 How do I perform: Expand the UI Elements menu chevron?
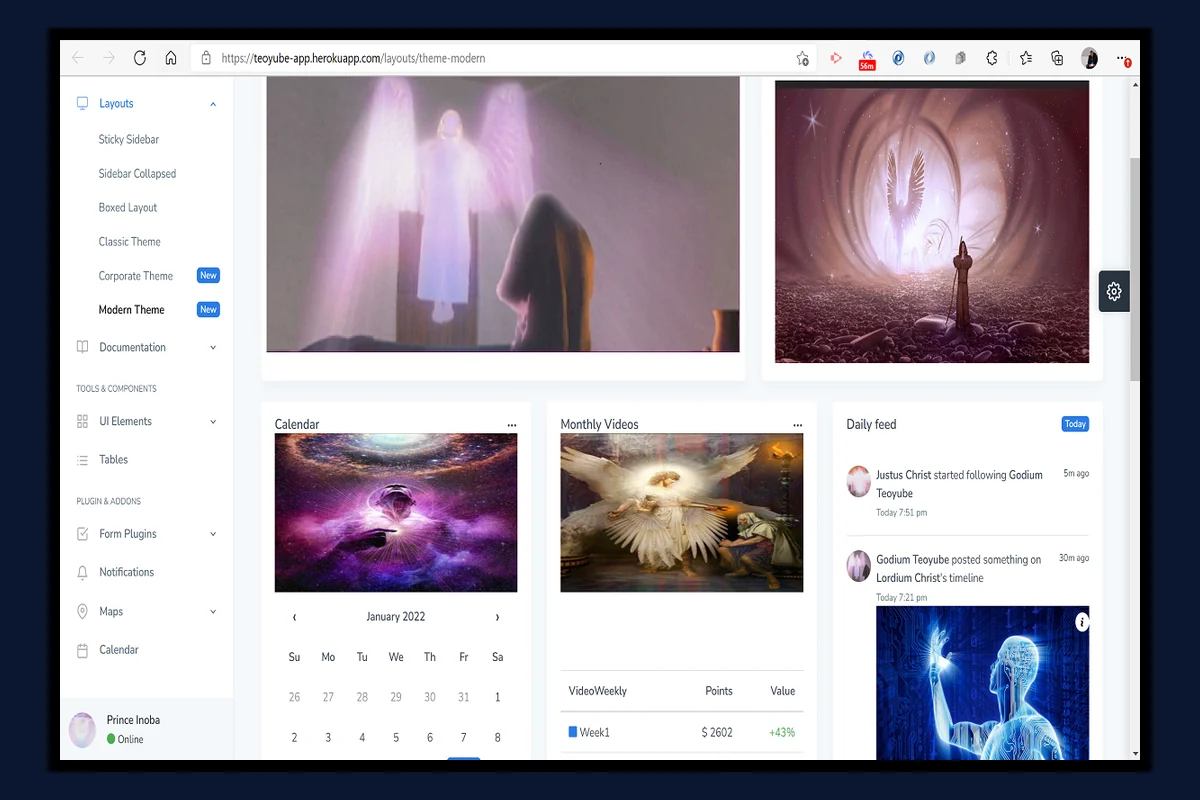pos(213,422)
